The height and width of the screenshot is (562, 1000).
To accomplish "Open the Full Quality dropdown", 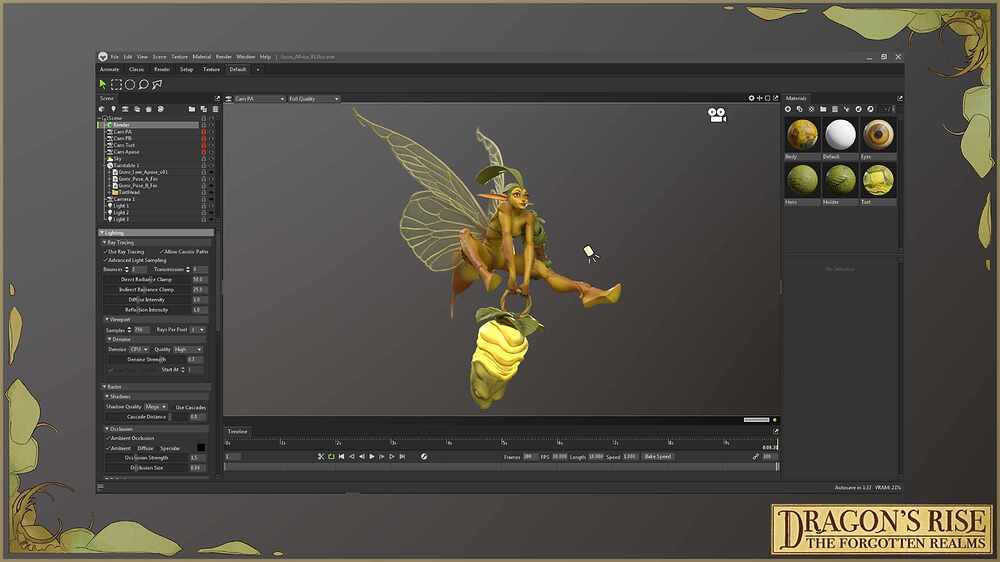I will coord(314,99).
